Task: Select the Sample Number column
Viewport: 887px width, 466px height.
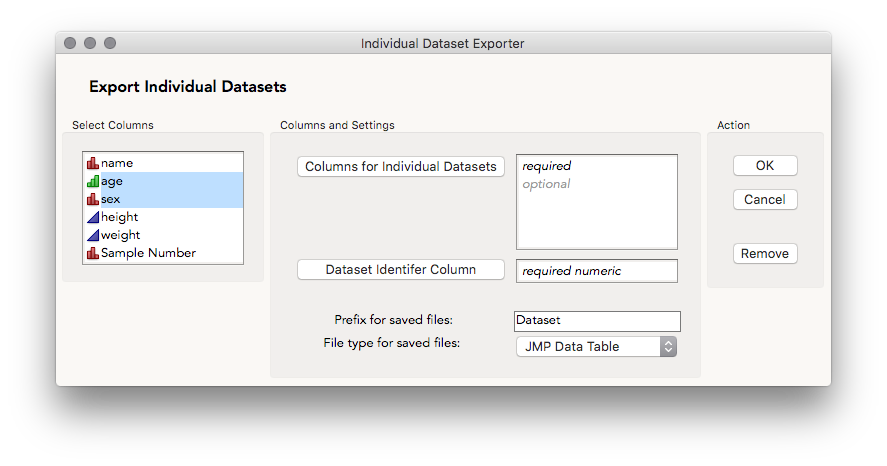Action: (163, 253)
